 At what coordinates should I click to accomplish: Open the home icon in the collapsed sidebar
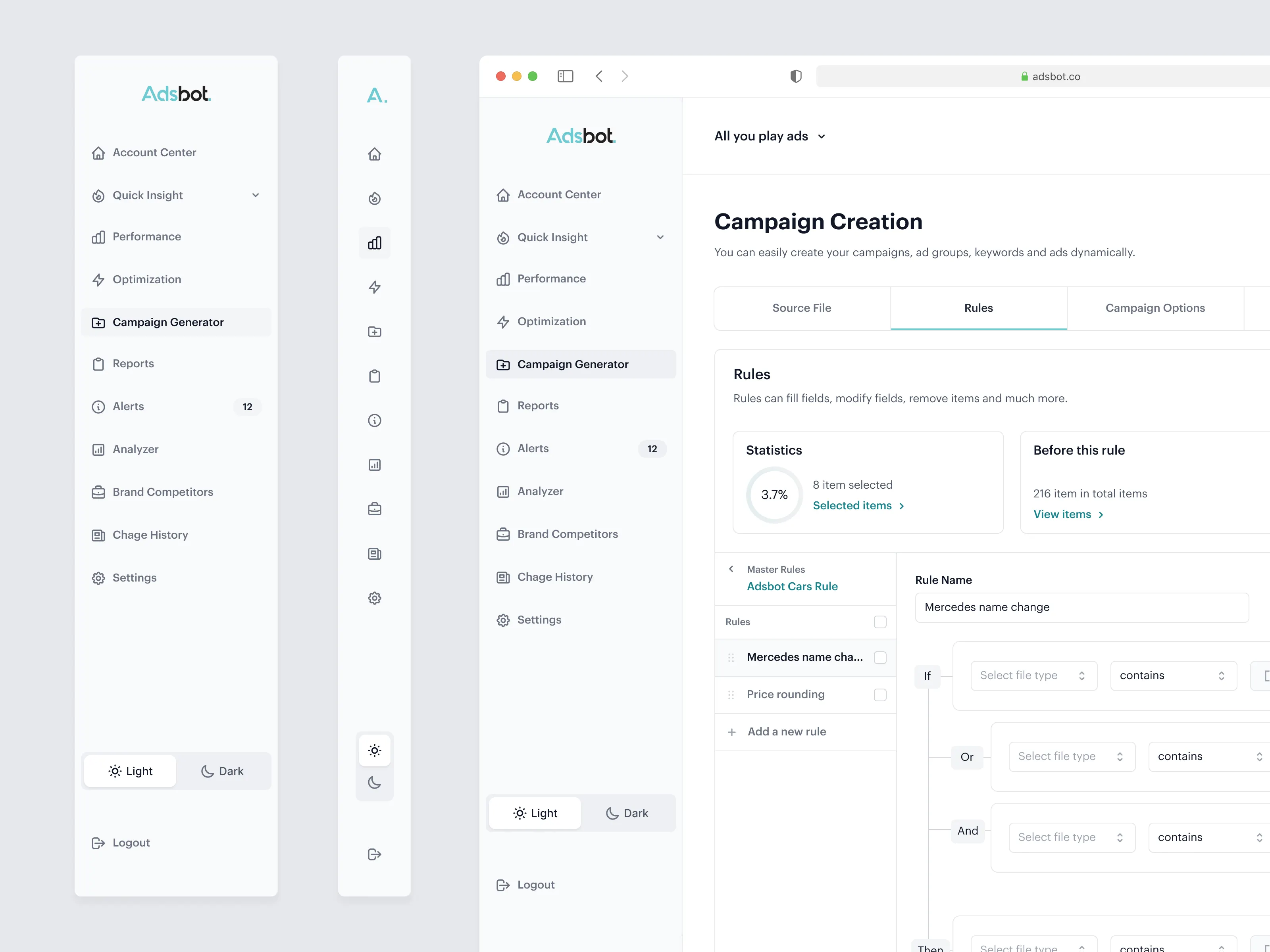point(374,154)
